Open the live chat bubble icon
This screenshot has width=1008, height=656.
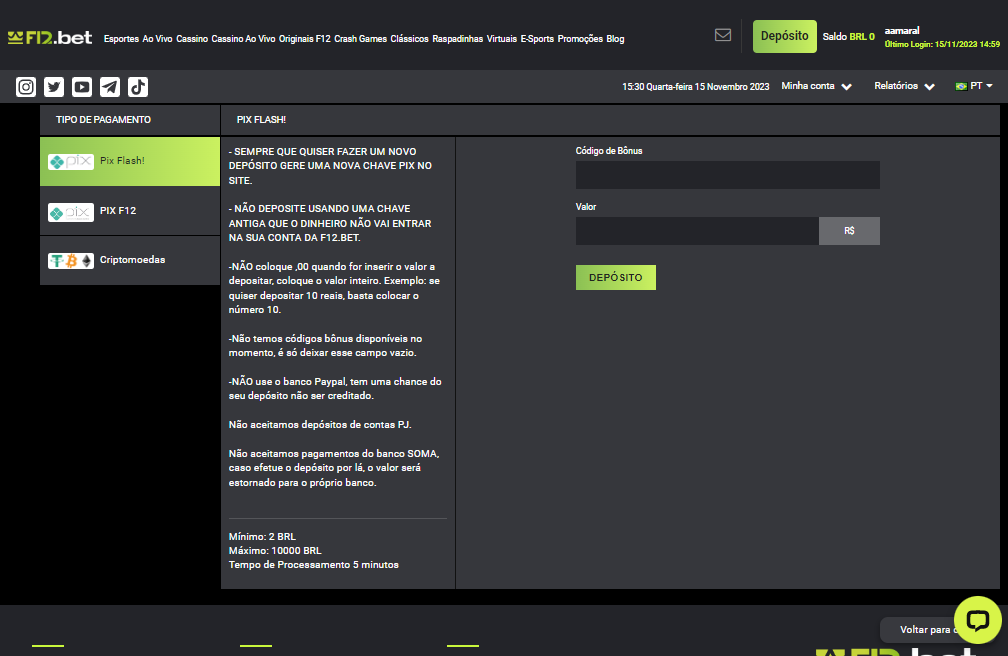point(978,620)
